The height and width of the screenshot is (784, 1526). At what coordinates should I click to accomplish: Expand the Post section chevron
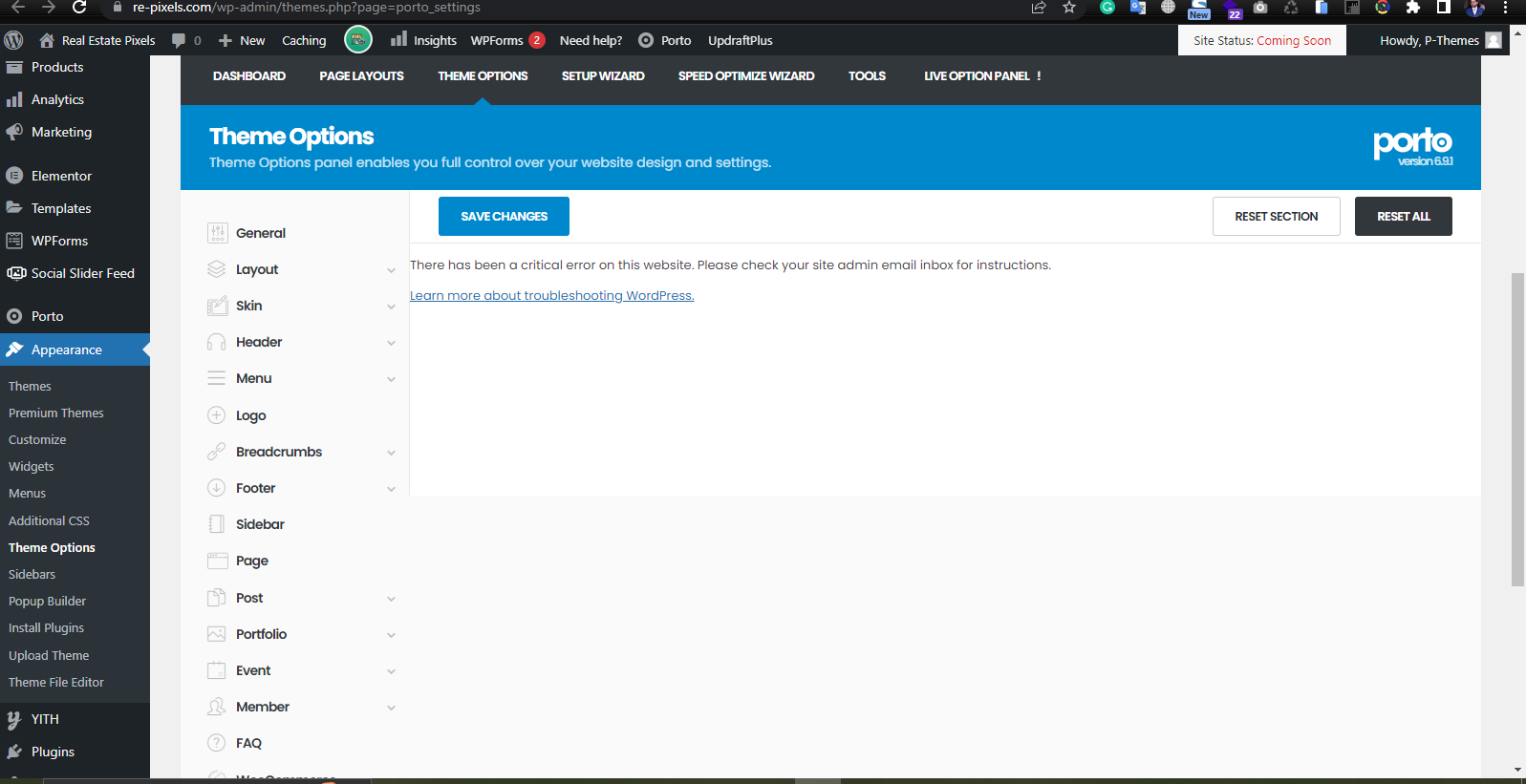point(391,599)
